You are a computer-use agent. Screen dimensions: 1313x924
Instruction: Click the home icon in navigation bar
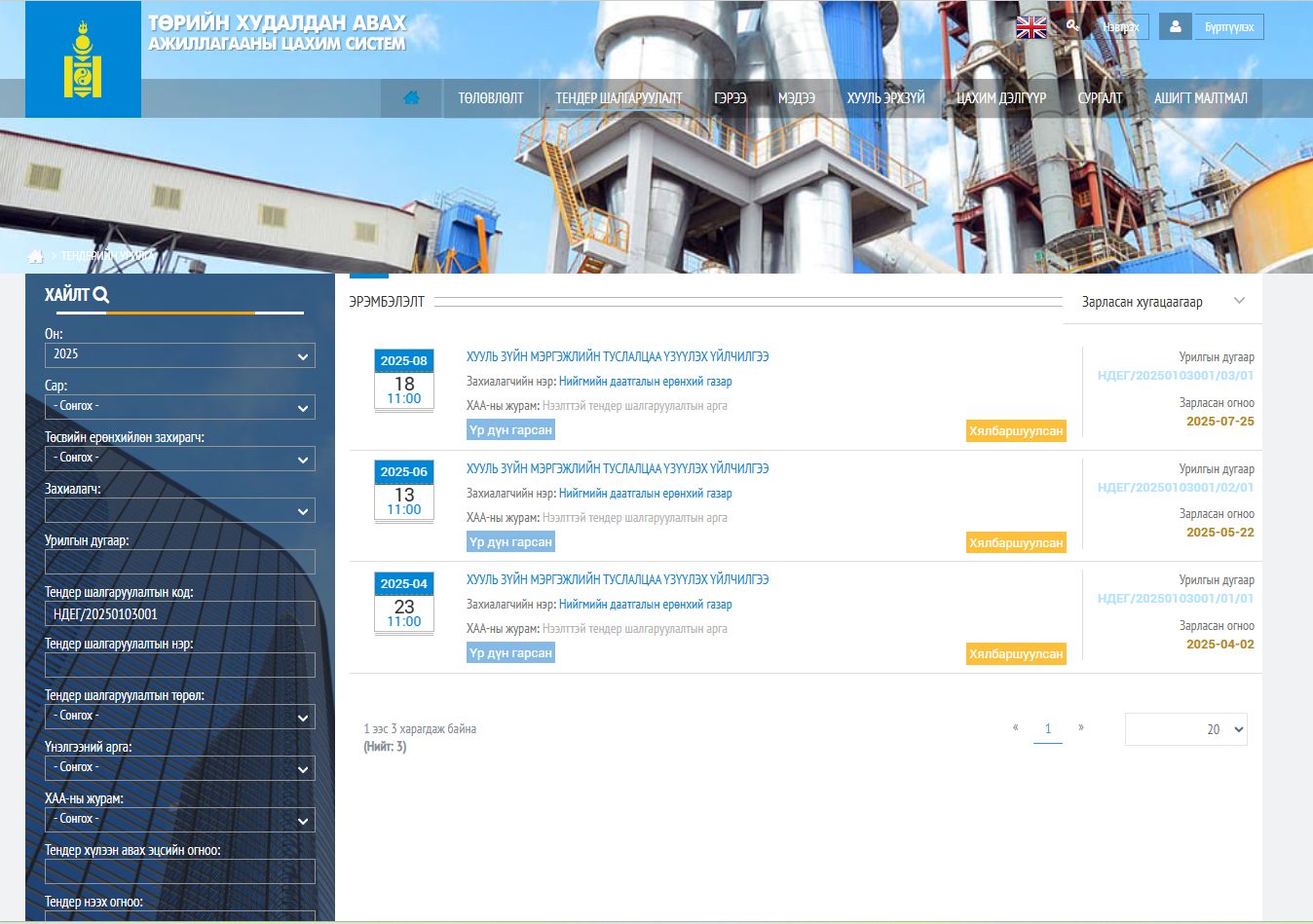pyautogui.click(x=411, y=97)
